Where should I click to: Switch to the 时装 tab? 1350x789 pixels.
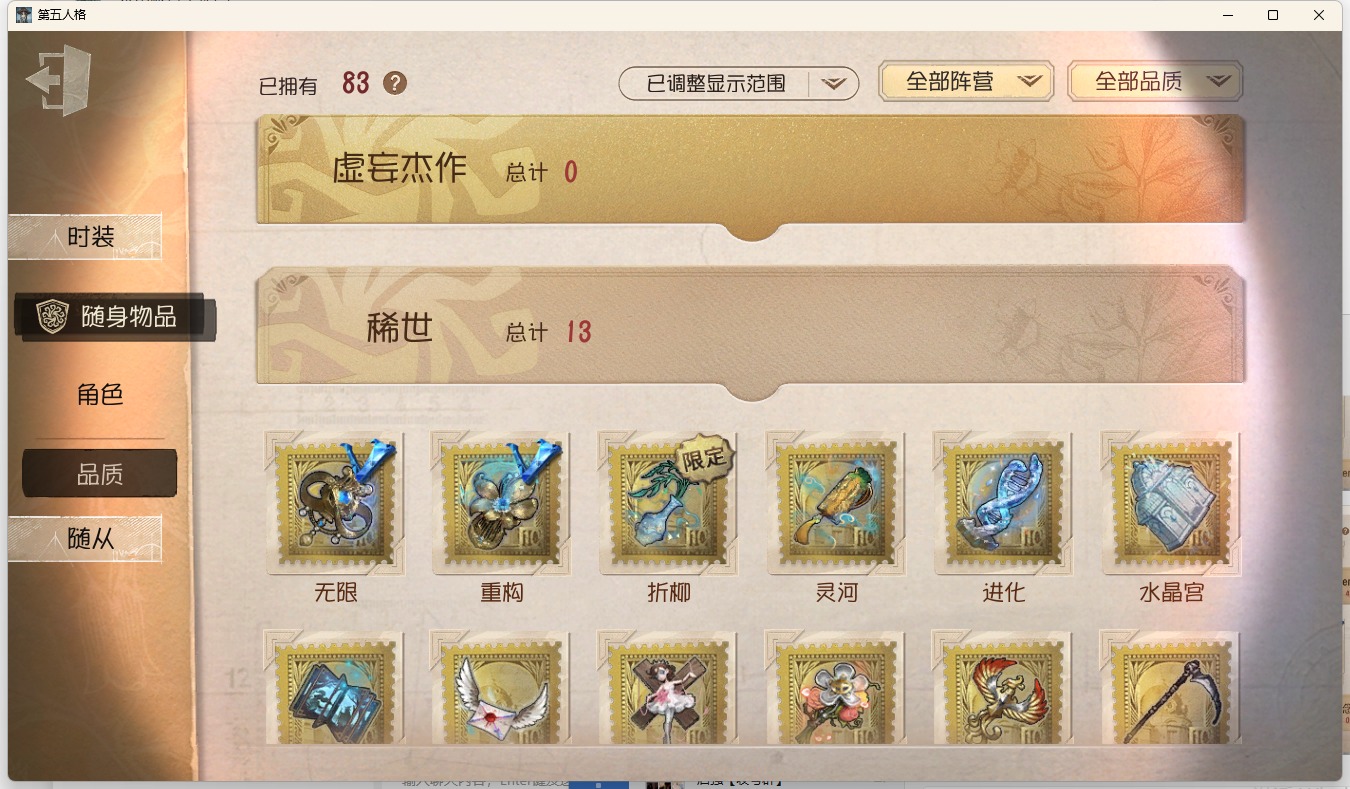click(x=85, y=237)
